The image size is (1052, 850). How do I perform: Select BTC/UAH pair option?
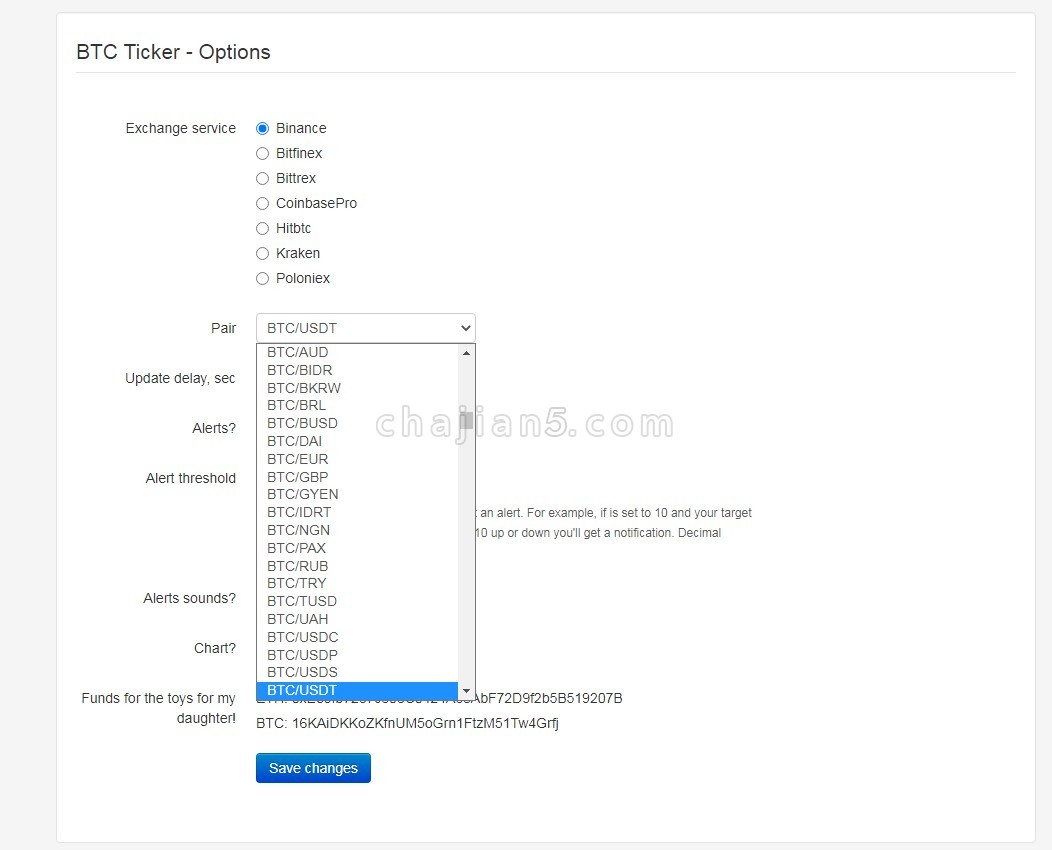click(x=358, y=619)
